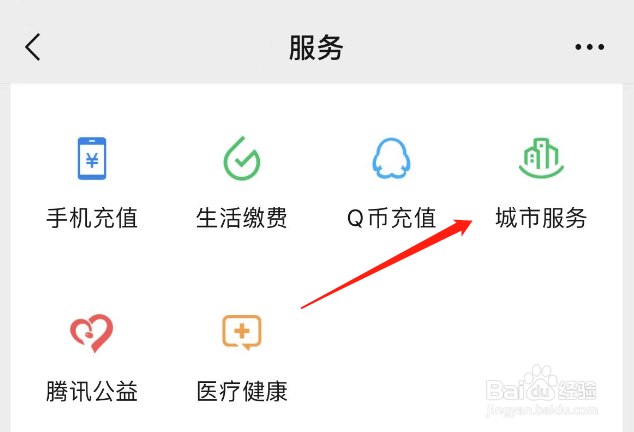The image size is (634, 432).
Task: Select the 医疗健康 label
Action: coord(242,391)
